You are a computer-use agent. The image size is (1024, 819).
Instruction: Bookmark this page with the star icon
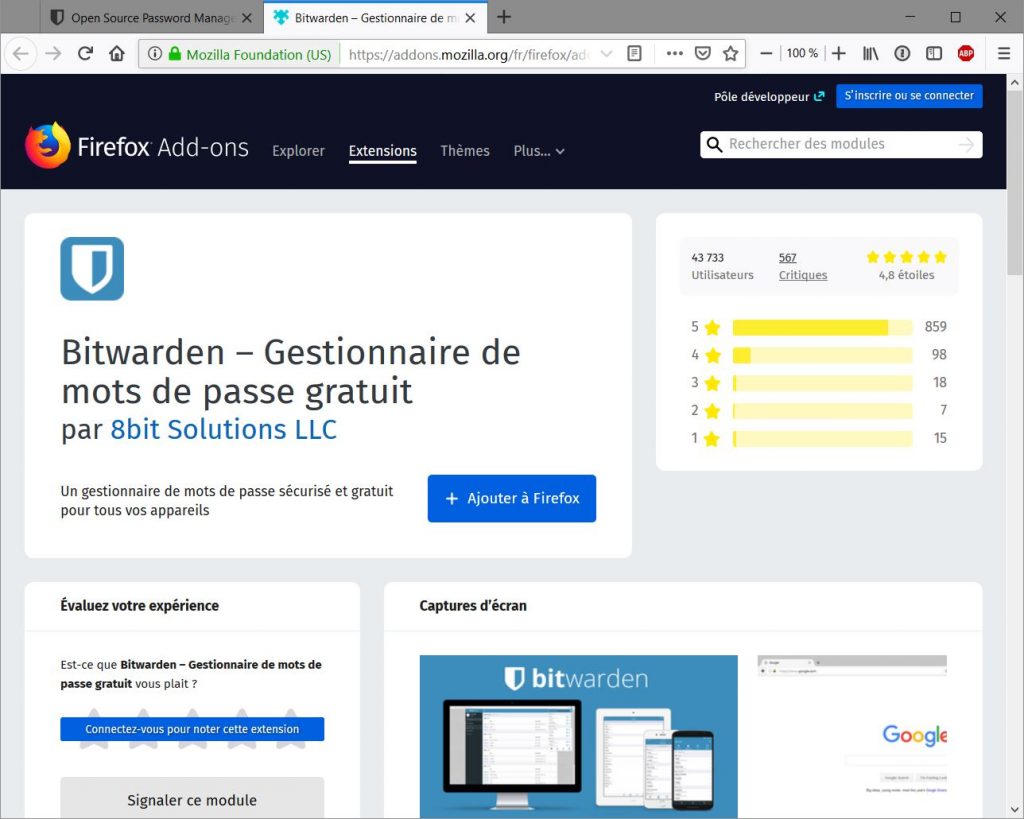coord(731,54)
